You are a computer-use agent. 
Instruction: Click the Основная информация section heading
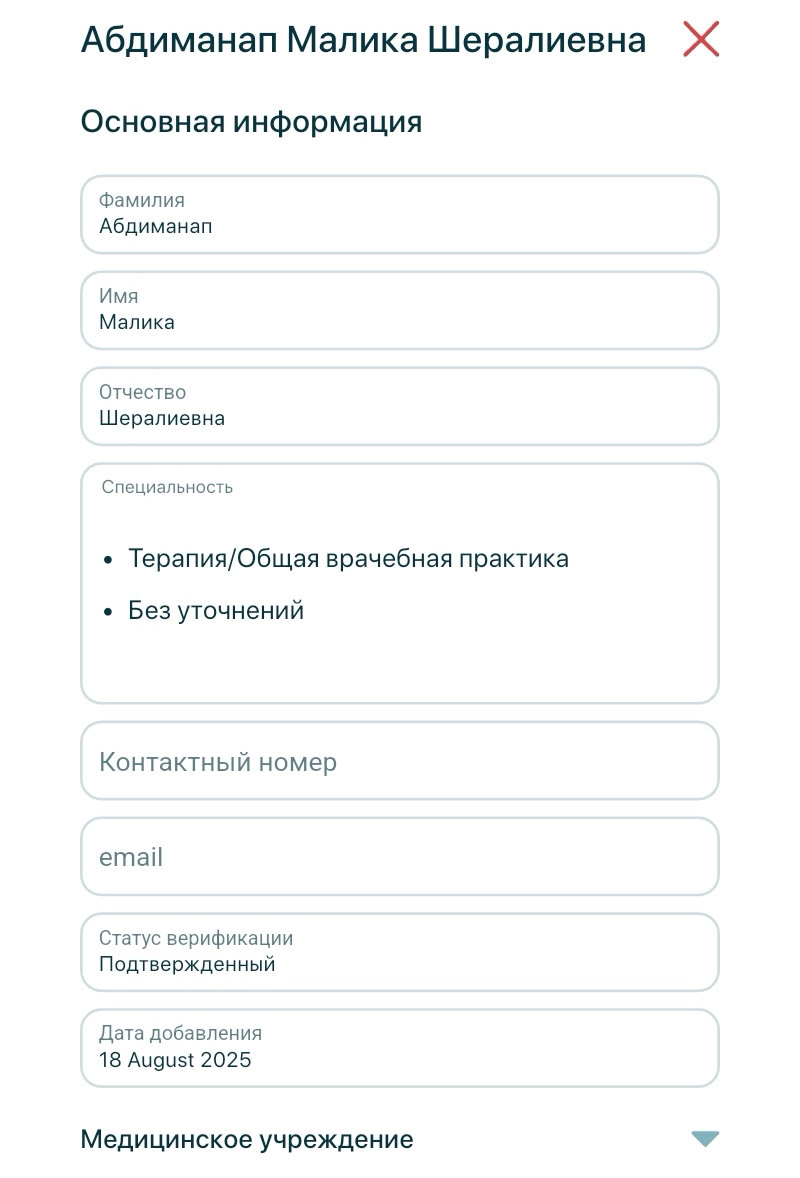click(x=252, y=121)
